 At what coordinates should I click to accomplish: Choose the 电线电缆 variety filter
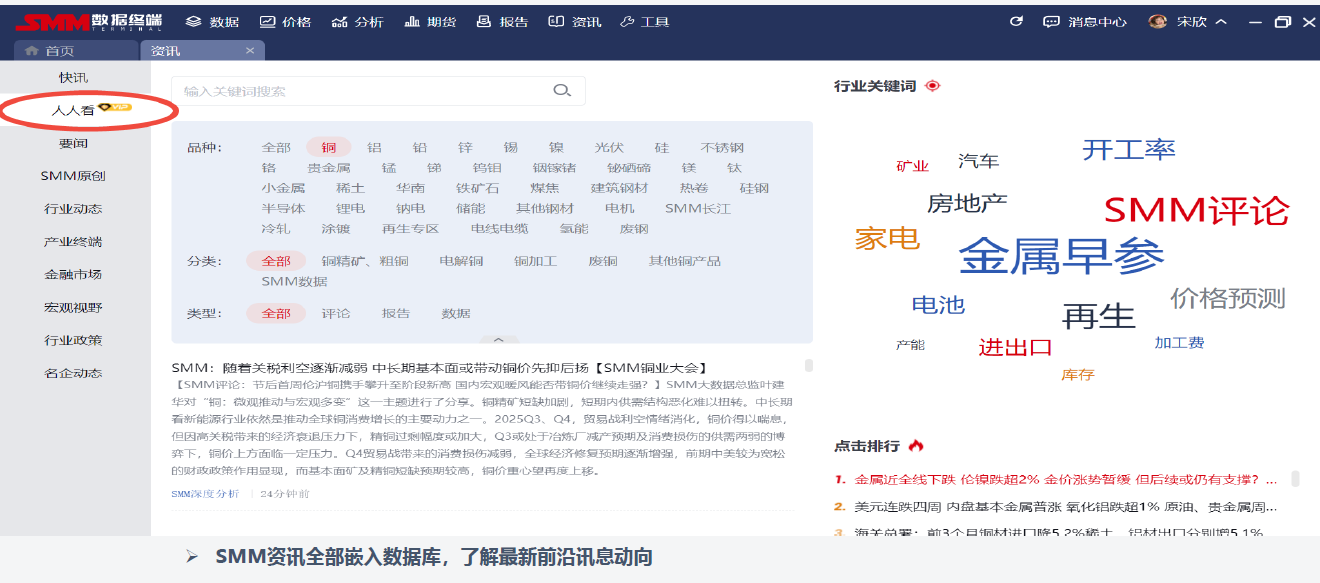pos(500,228)
